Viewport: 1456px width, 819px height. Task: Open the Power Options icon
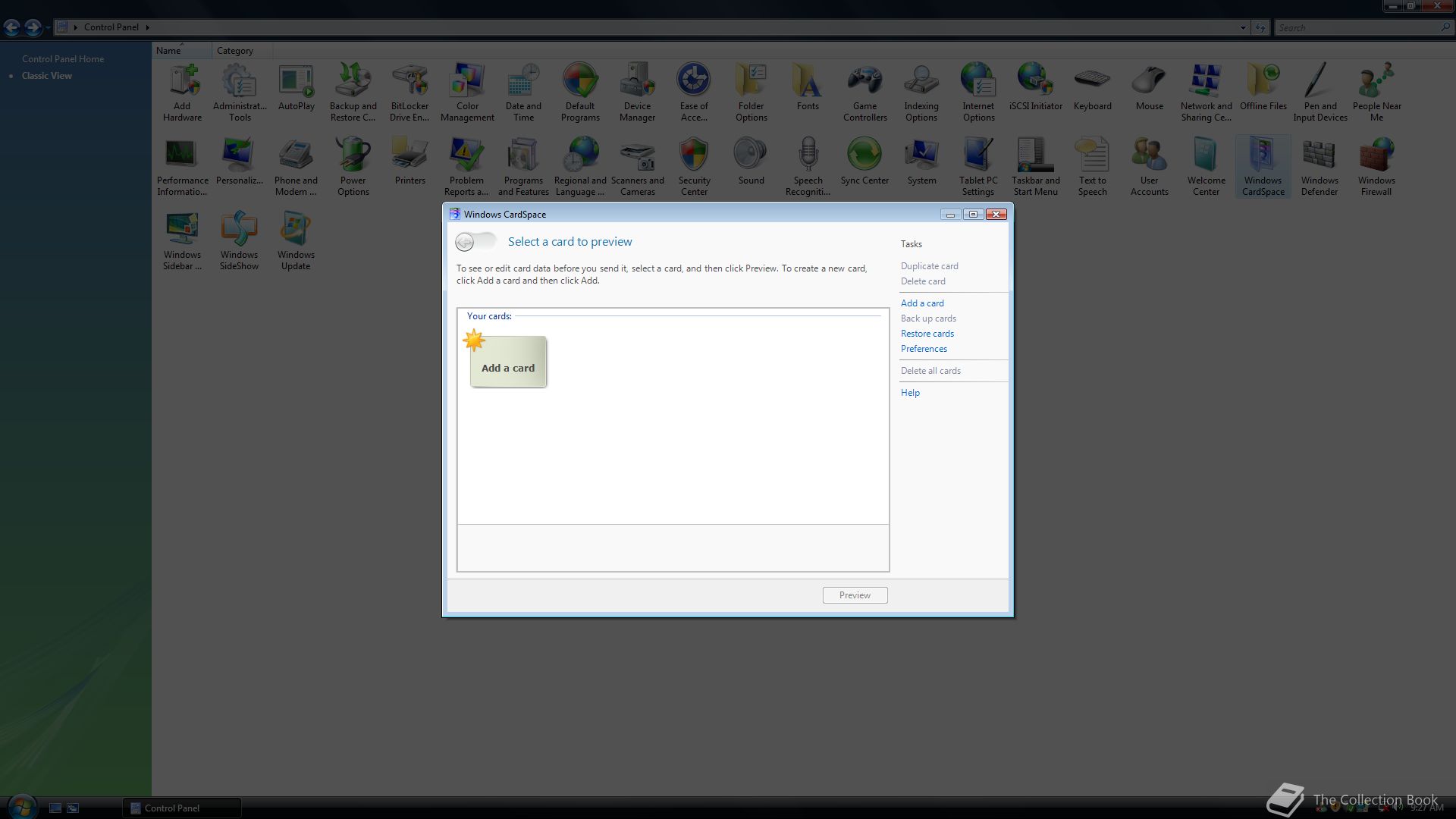tap(353, 167)
